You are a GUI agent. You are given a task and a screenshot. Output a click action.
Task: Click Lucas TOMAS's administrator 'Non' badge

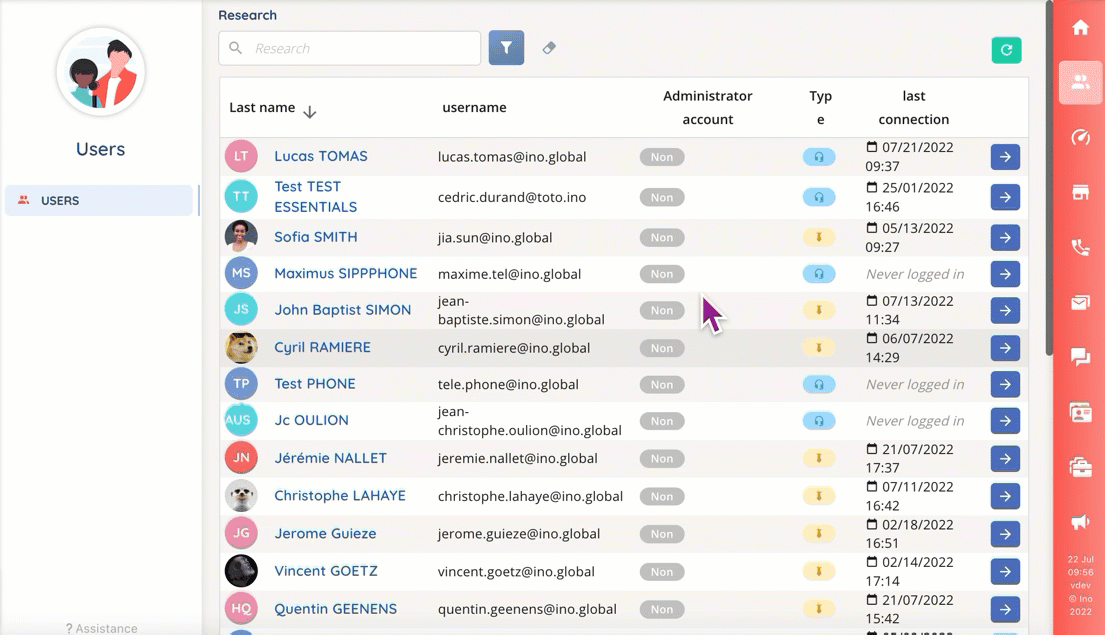pyautogui.click(x=662, y=157)
